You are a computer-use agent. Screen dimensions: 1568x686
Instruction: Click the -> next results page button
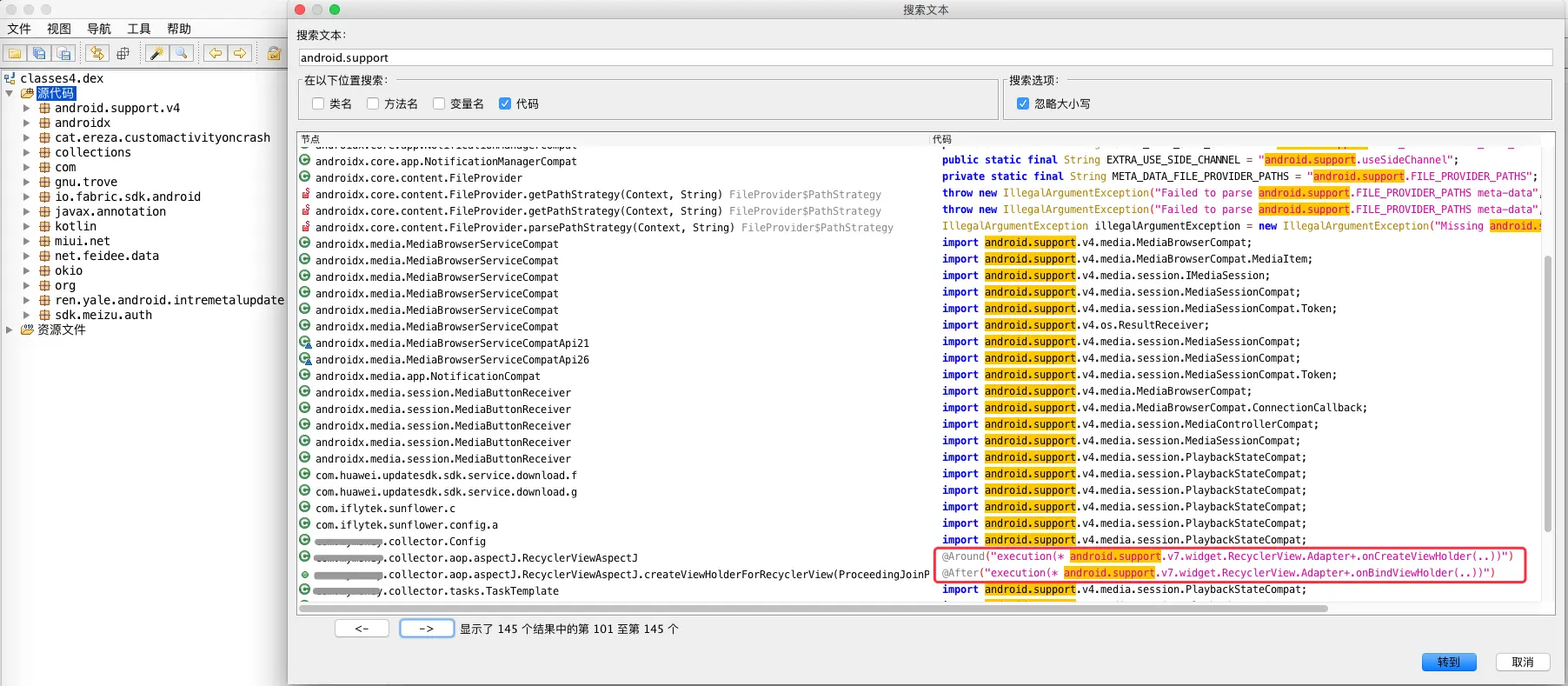click(427, 628)
